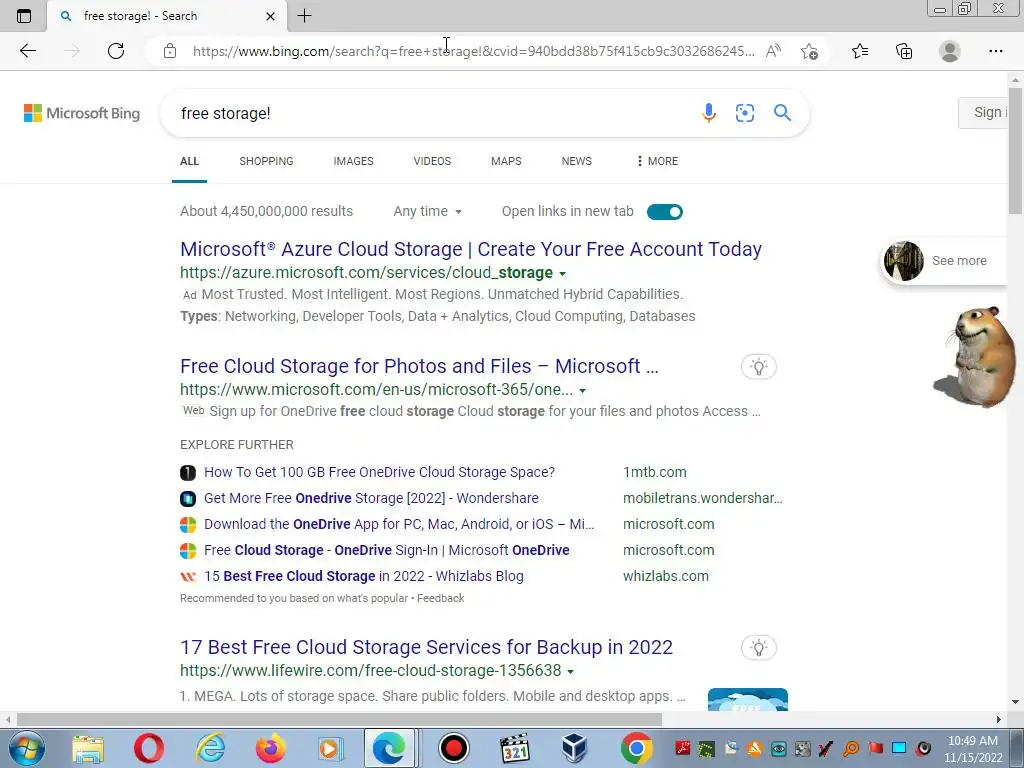Select the ALL results tab
Viewport: 1024px width, 768px height.
pyautogui.click(x=189, y=161)
